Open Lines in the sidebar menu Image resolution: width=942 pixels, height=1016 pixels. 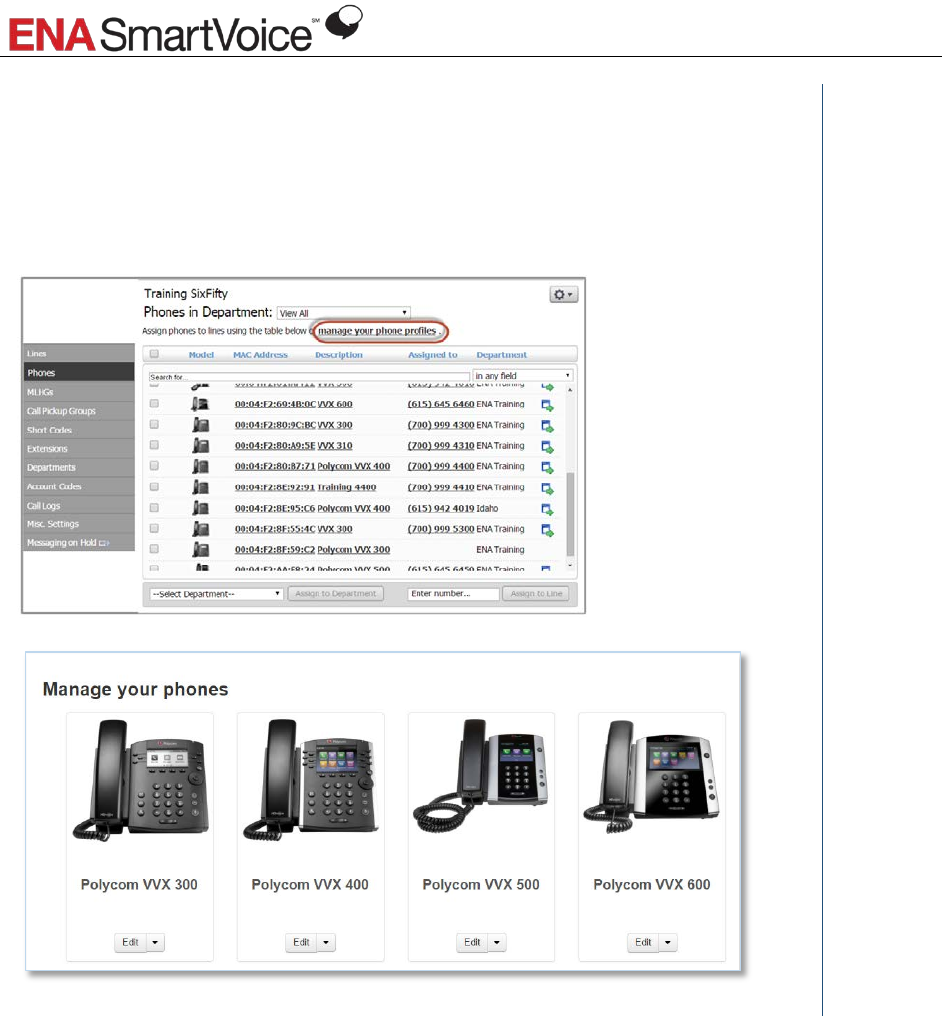(79, 353)
